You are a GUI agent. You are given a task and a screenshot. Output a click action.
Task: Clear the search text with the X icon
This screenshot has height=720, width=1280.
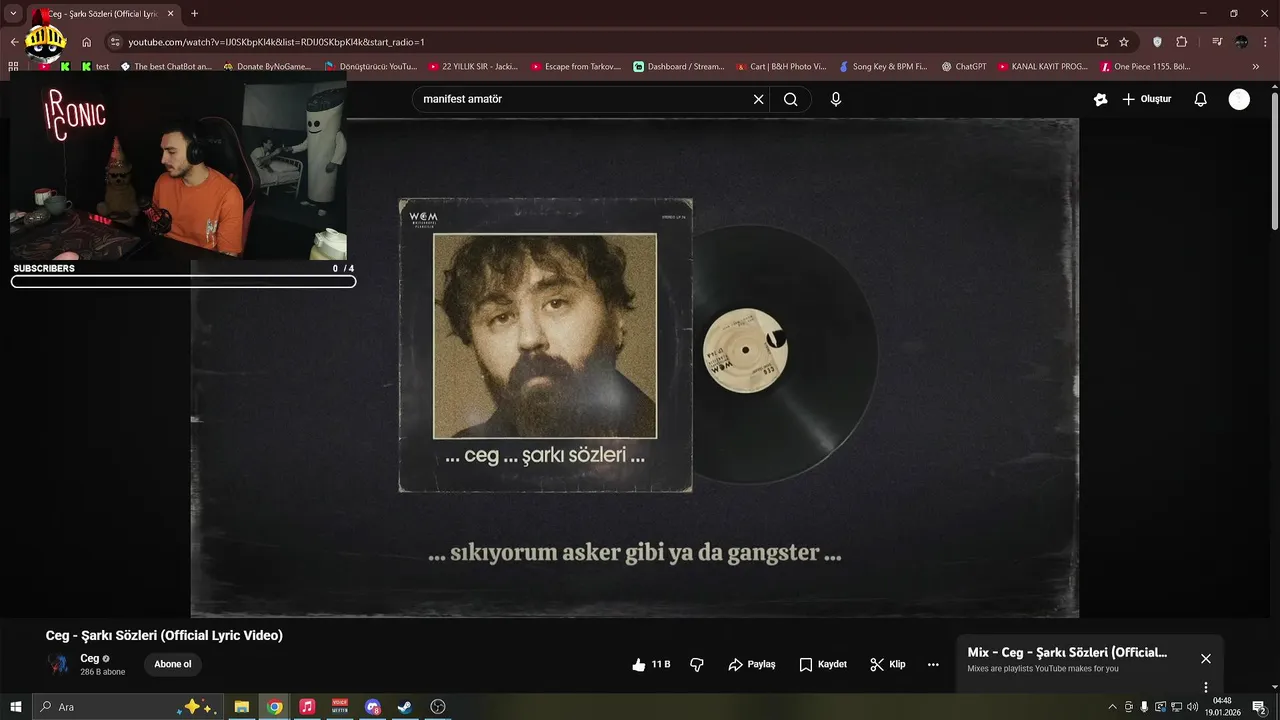pos(759,99)
